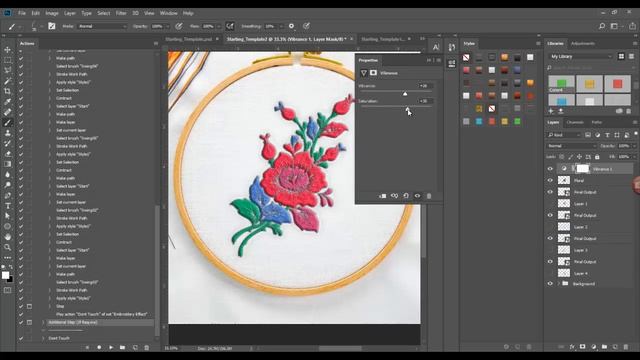Filter layers by type layers icon
The image size is (640, 360).
(x=607, y=135)
